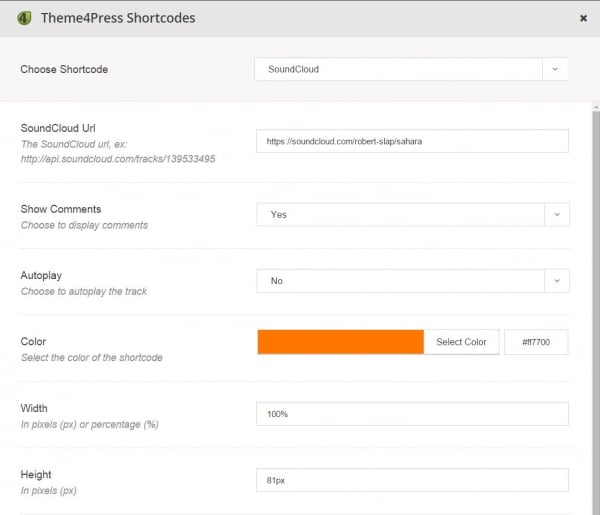This screenshot has height=515, width=600.
Task: Click the Theme4Press Shortcodes title text
Action: tap(118, 18)
